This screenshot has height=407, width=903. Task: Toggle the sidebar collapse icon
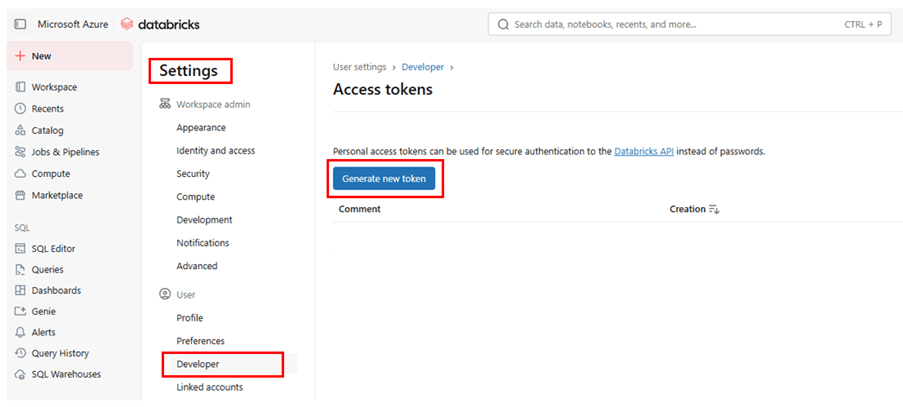(x=21, y=23)
